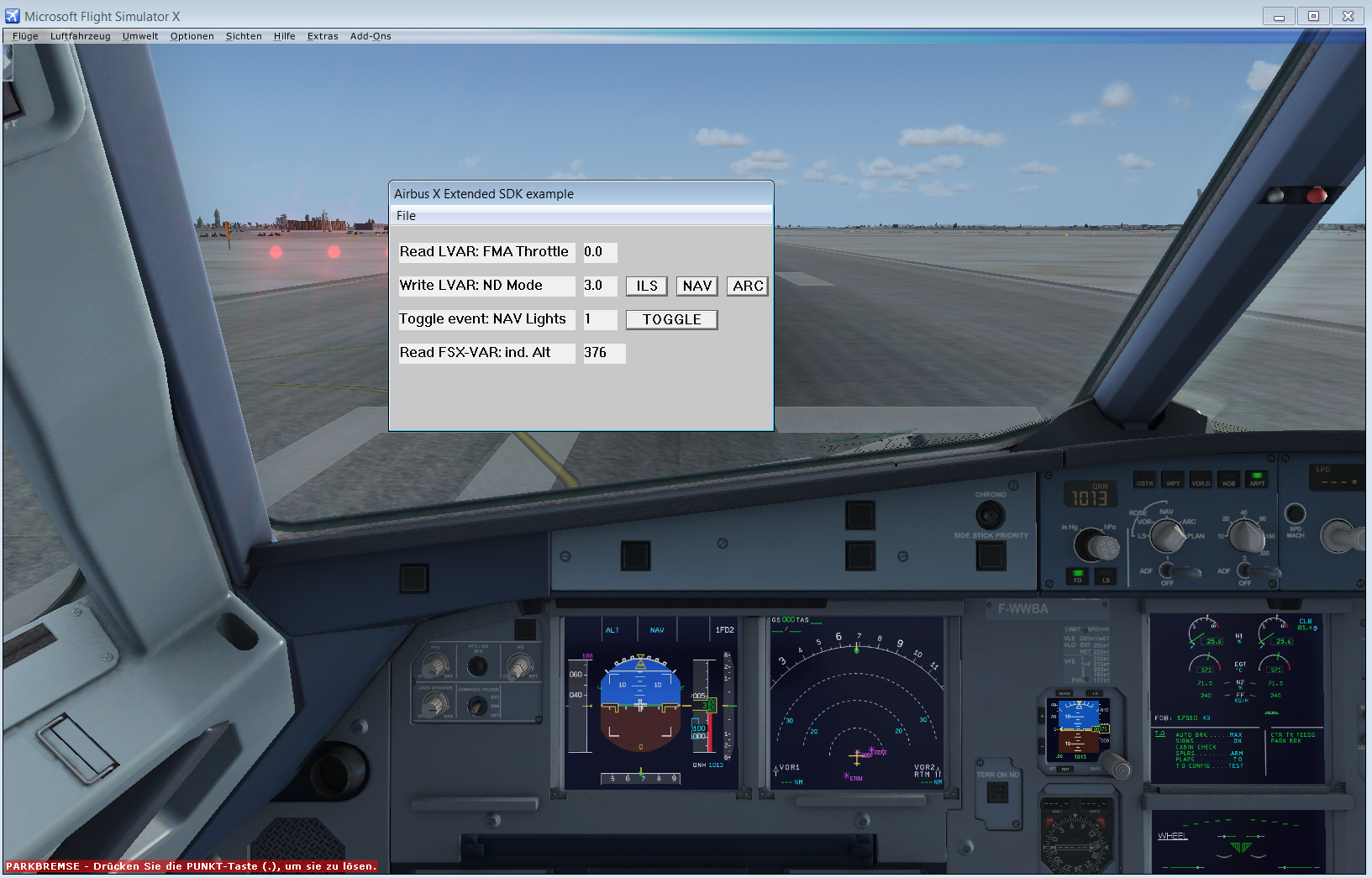
Task: Click the red PARKBREMSE message text
Action: (x=192, y=866)
